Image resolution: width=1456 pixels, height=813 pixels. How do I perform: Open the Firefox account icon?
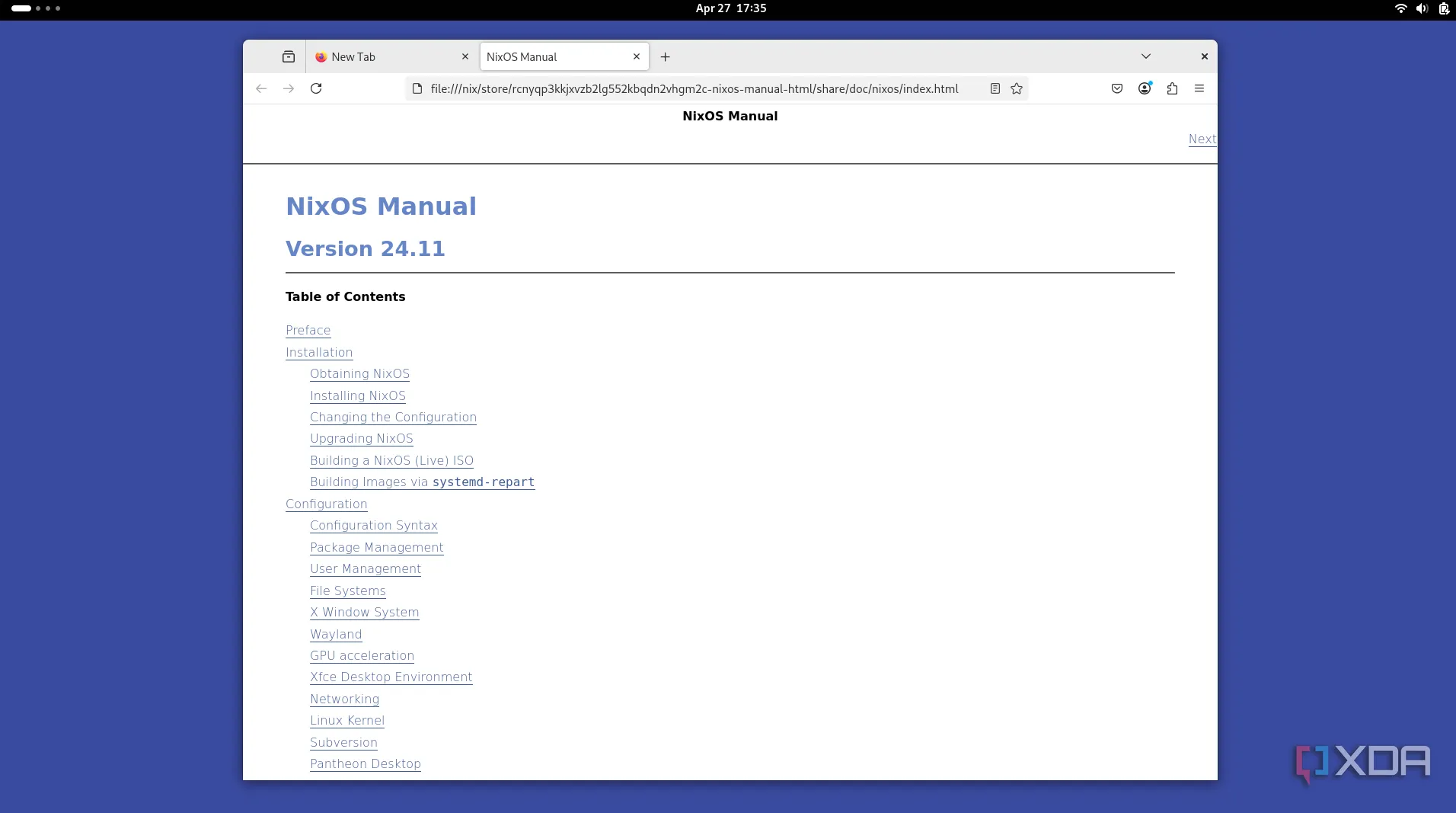click(x=1145, y=88)
